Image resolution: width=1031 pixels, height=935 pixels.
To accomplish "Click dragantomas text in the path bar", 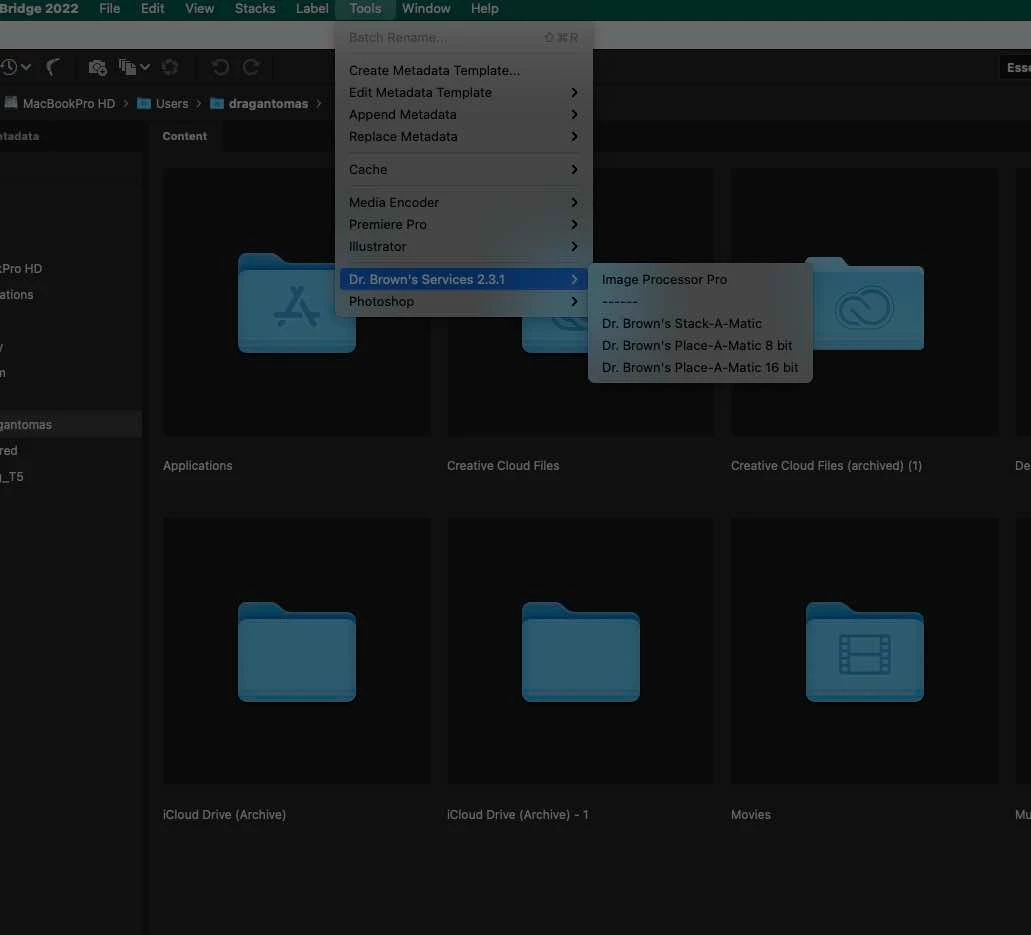I will [268, 104].
